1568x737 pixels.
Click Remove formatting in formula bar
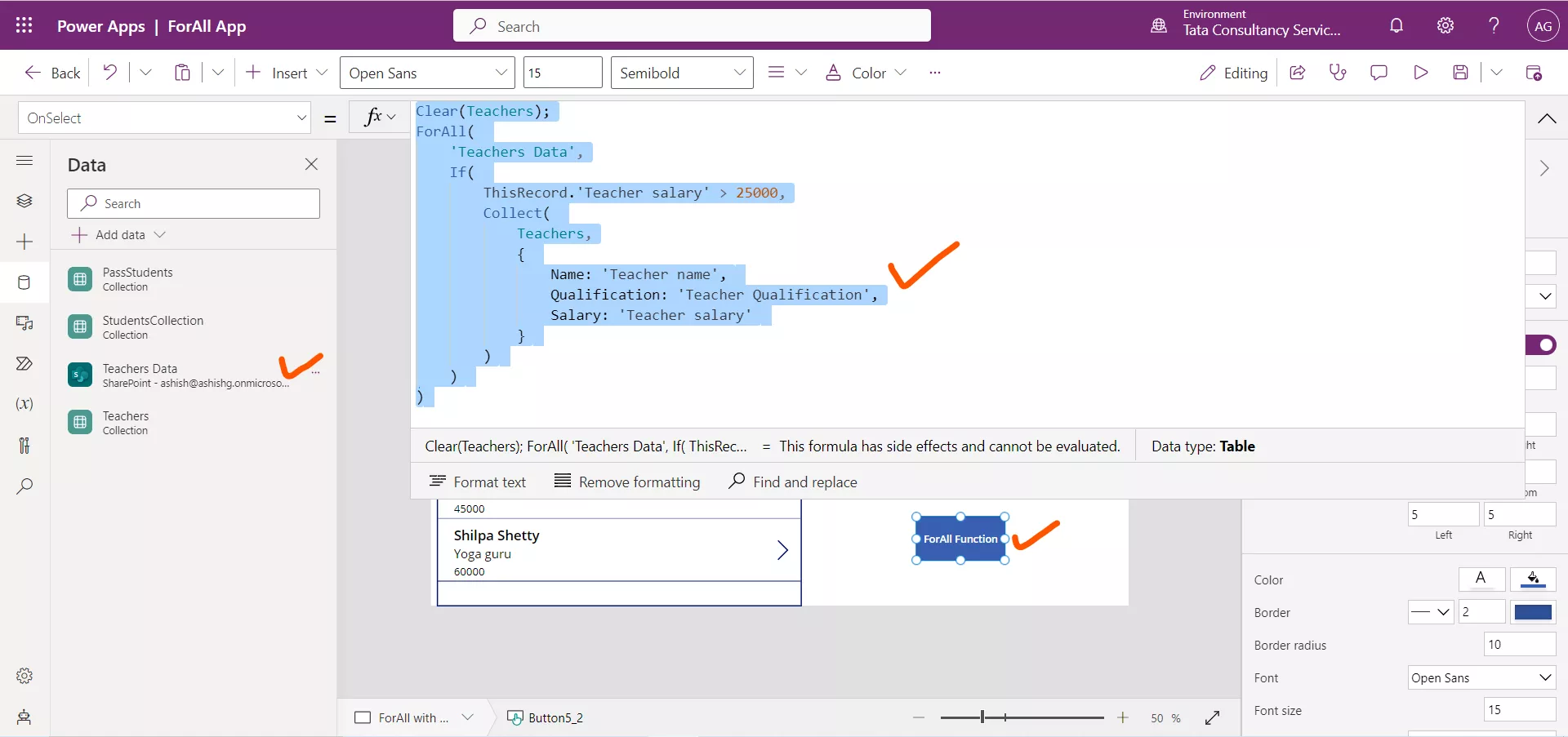click(x=626, y=482)
